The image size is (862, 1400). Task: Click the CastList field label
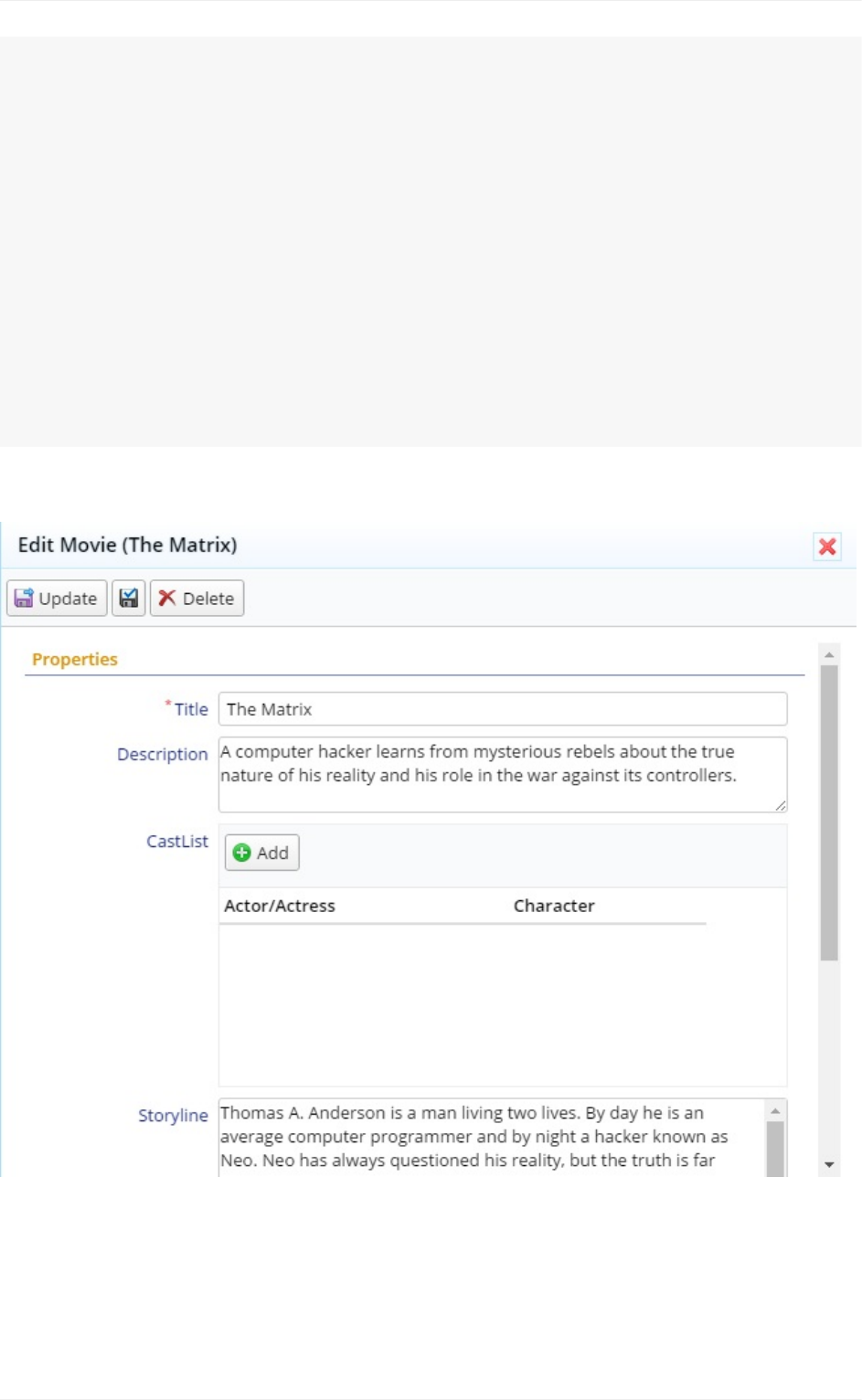tap(177, 842)
